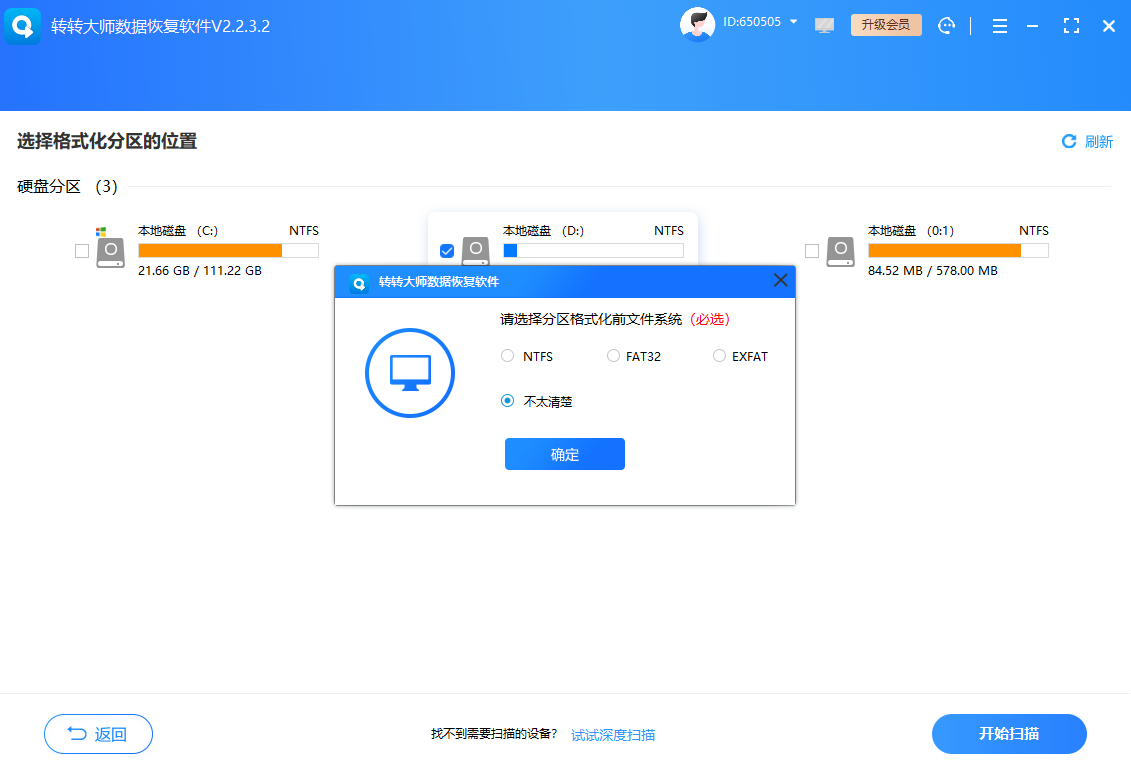Click the capacity bar of disk D:
Screen dimensions: 1131x773
click(594, 250)
